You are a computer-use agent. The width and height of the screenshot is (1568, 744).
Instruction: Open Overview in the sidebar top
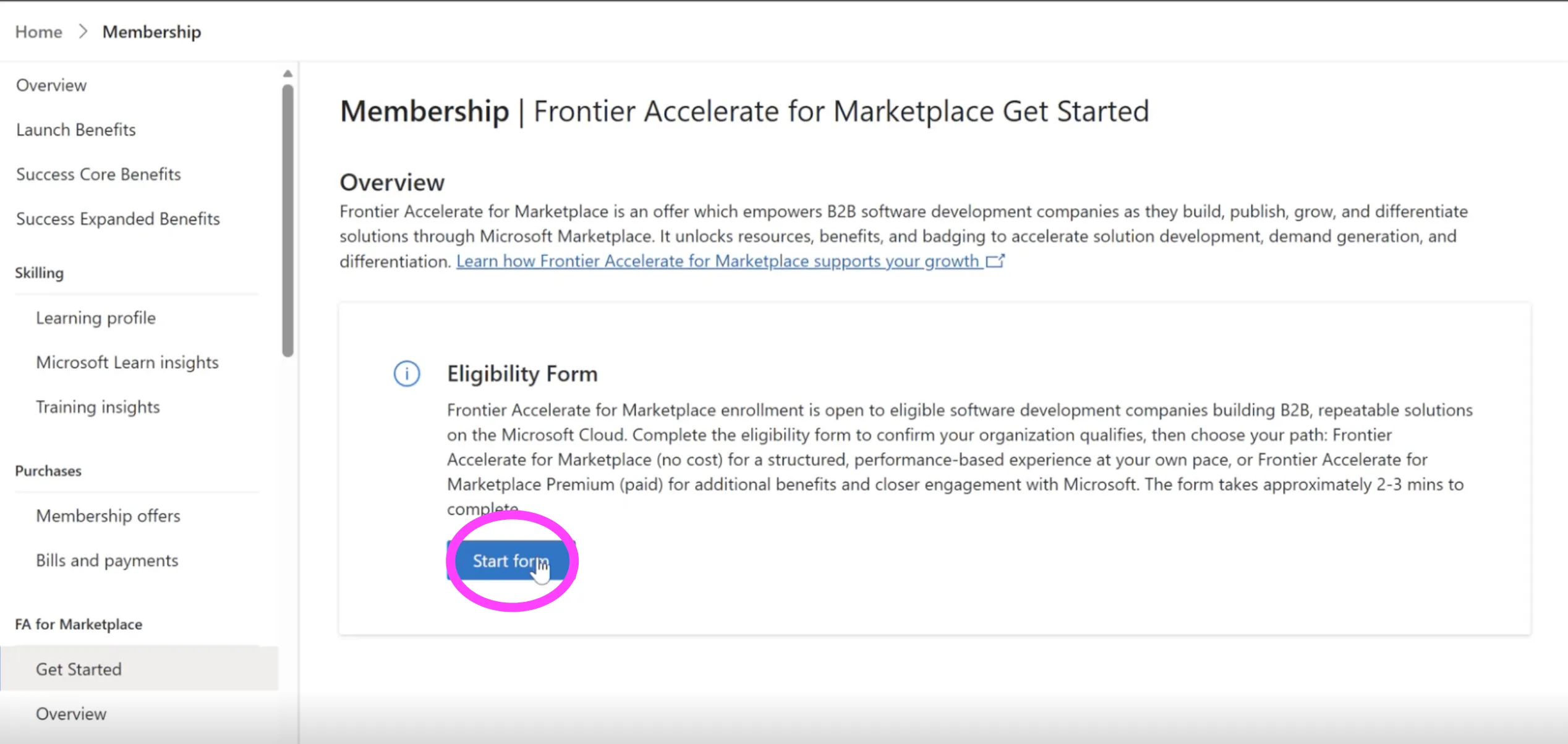pos(51,85)
